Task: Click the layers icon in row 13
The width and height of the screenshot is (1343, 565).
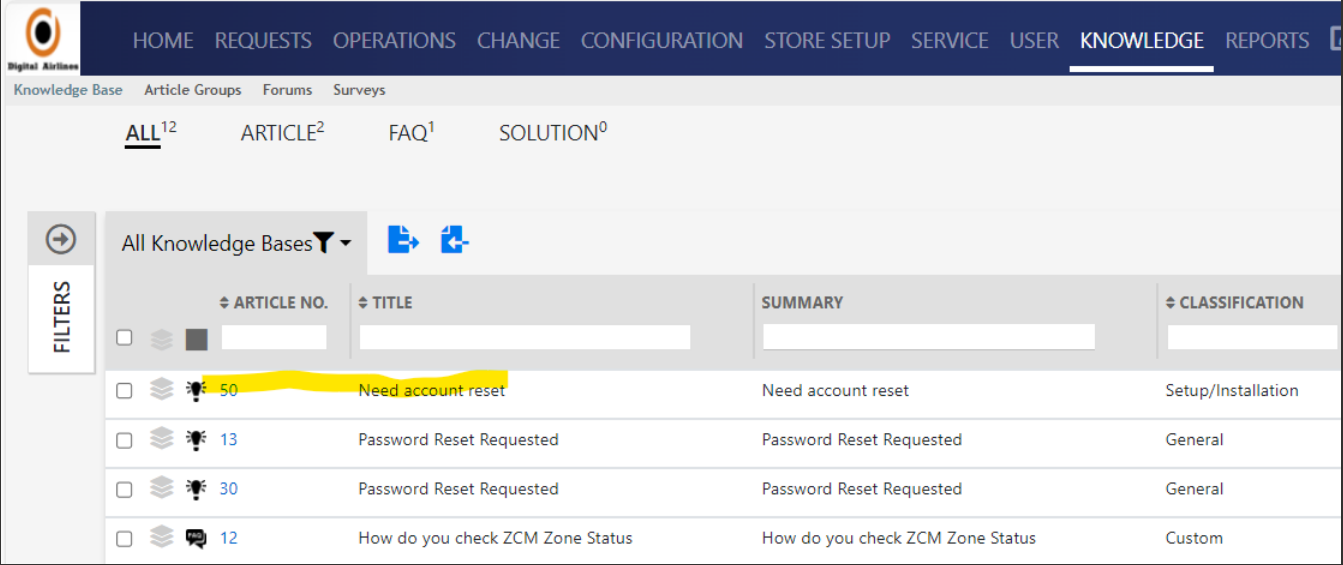Action: point(162,439)
